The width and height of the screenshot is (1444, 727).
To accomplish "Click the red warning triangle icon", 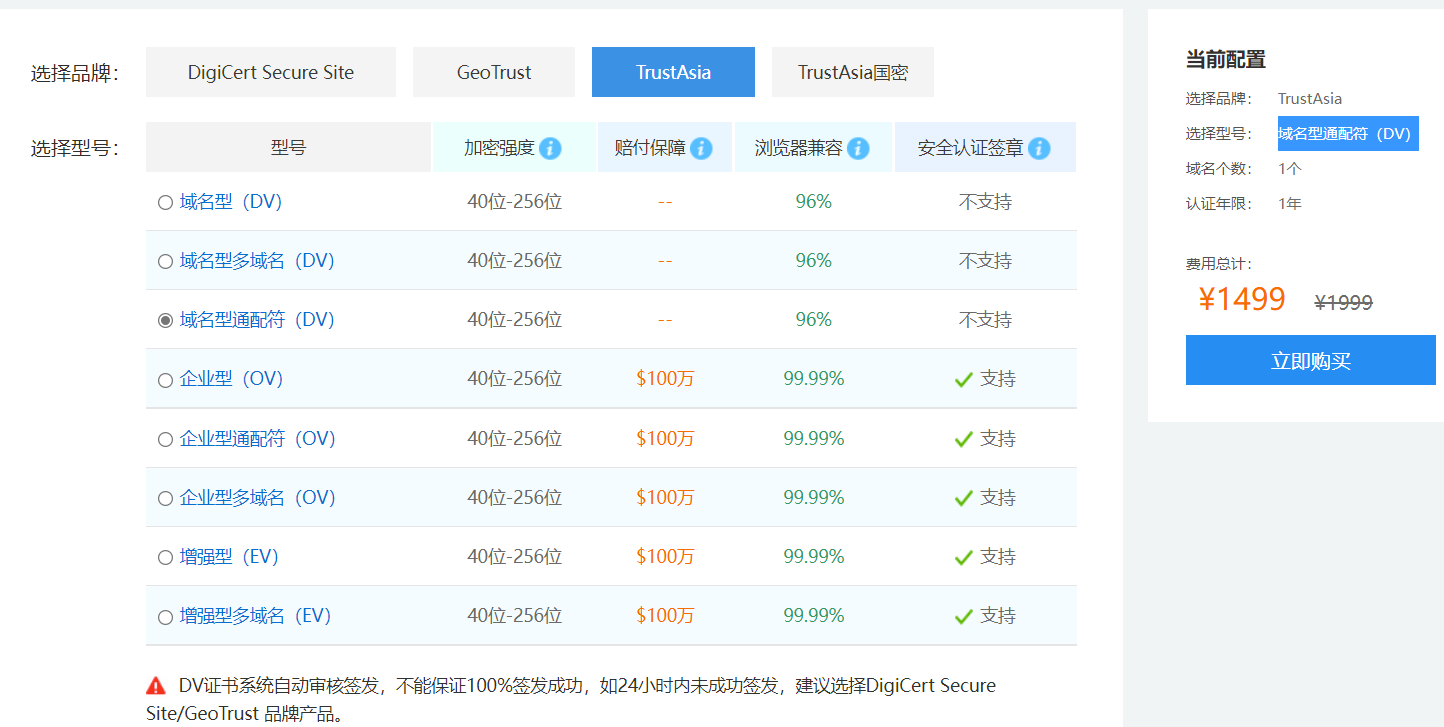I will (x=156, y=686).
